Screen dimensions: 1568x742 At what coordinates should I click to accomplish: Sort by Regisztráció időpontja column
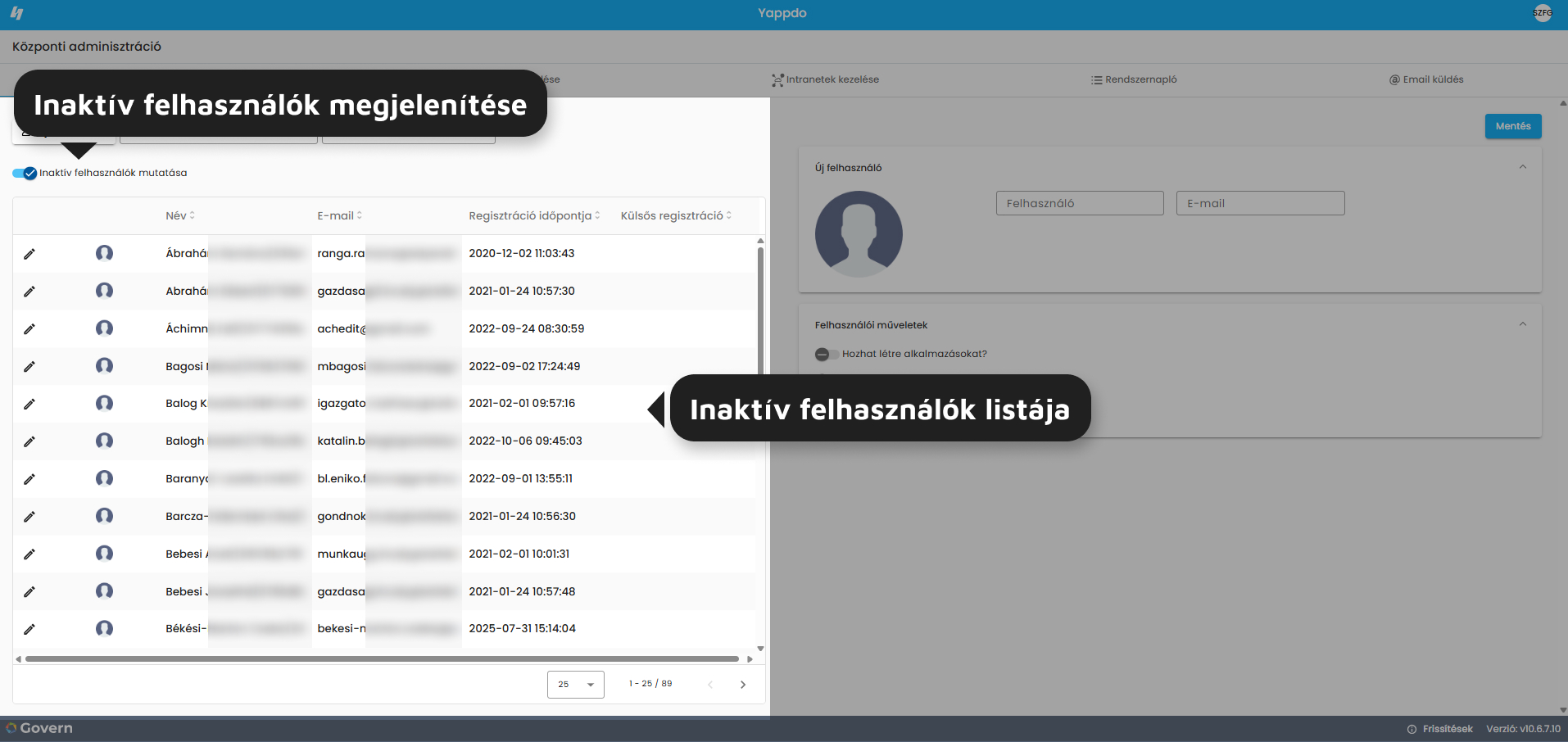tap(534, 215)
